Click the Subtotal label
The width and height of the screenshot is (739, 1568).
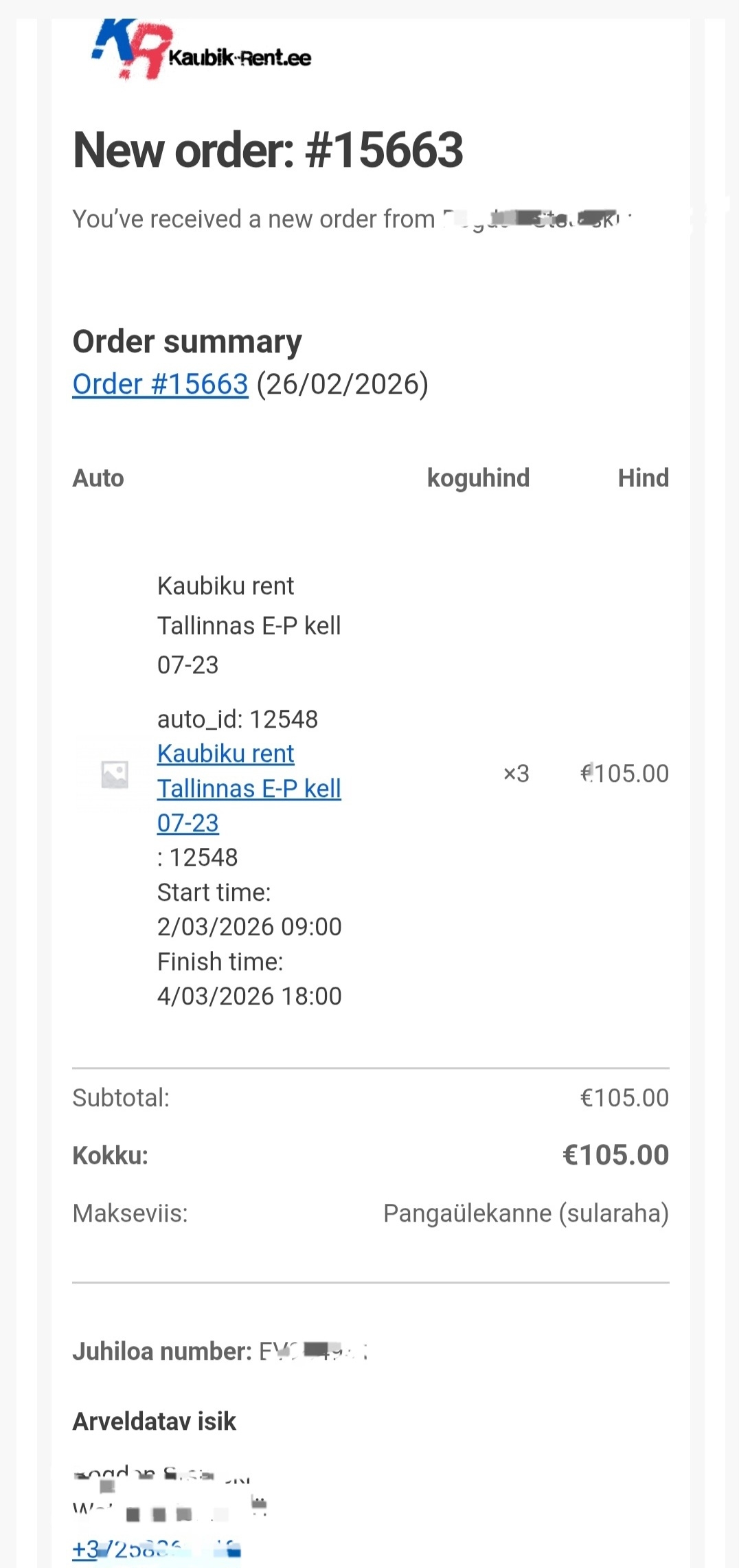(x=121, y=1098)
